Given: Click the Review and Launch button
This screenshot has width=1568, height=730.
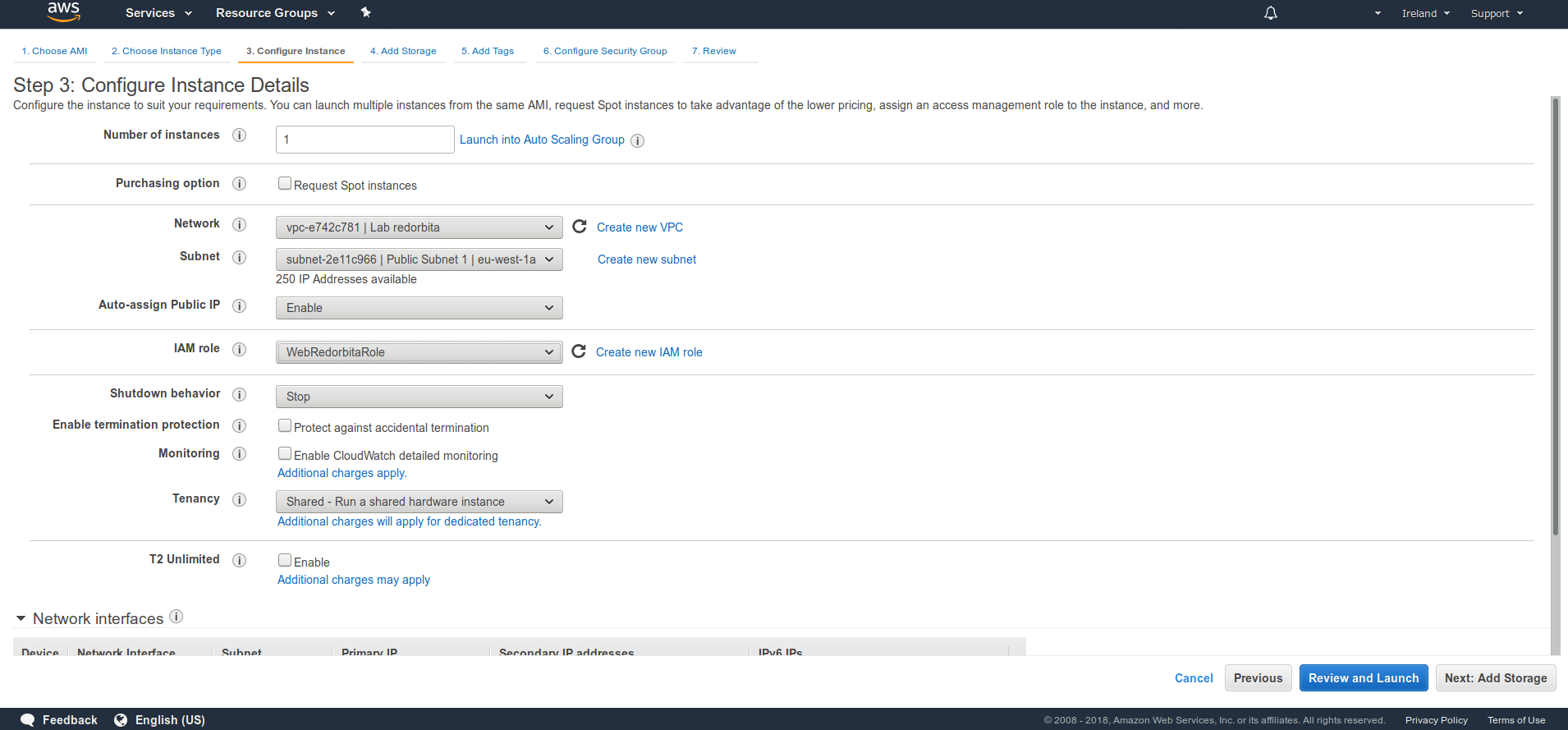Looking at the screenshot, I should click(1363, 678).
